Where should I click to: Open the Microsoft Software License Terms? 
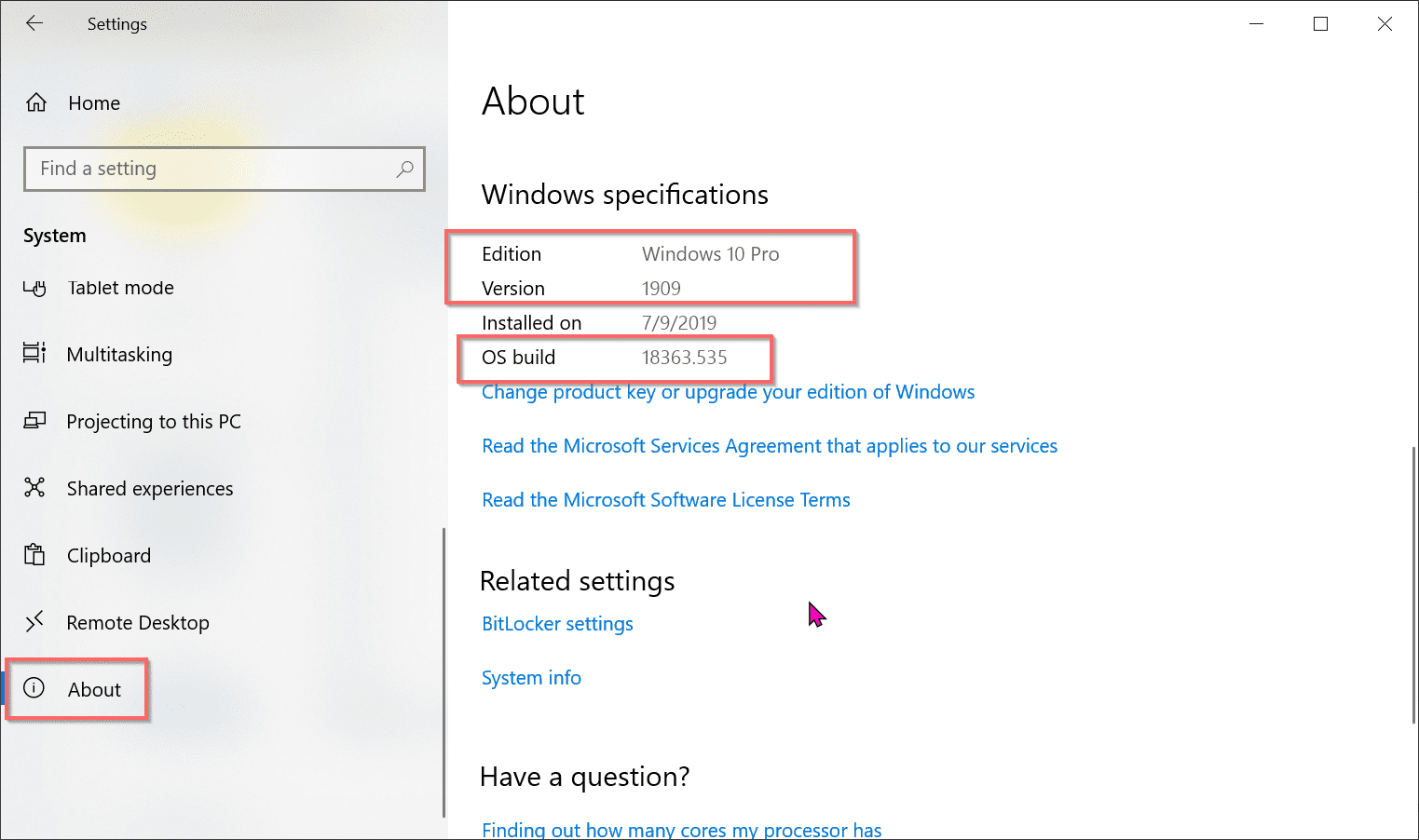pos(665,499)
